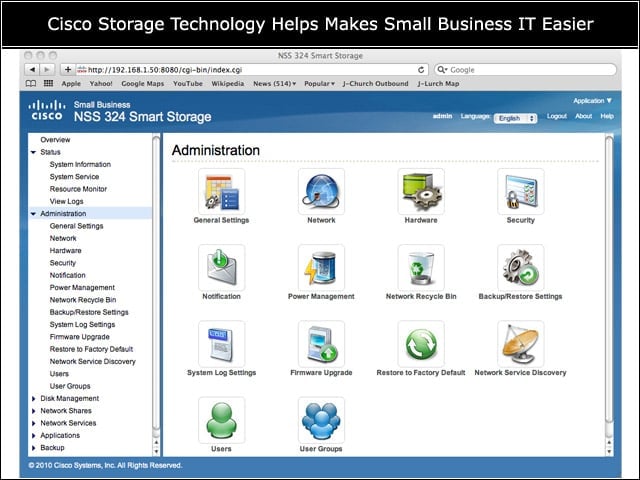Open the Notification envelope icon

[x=221, y=268]
